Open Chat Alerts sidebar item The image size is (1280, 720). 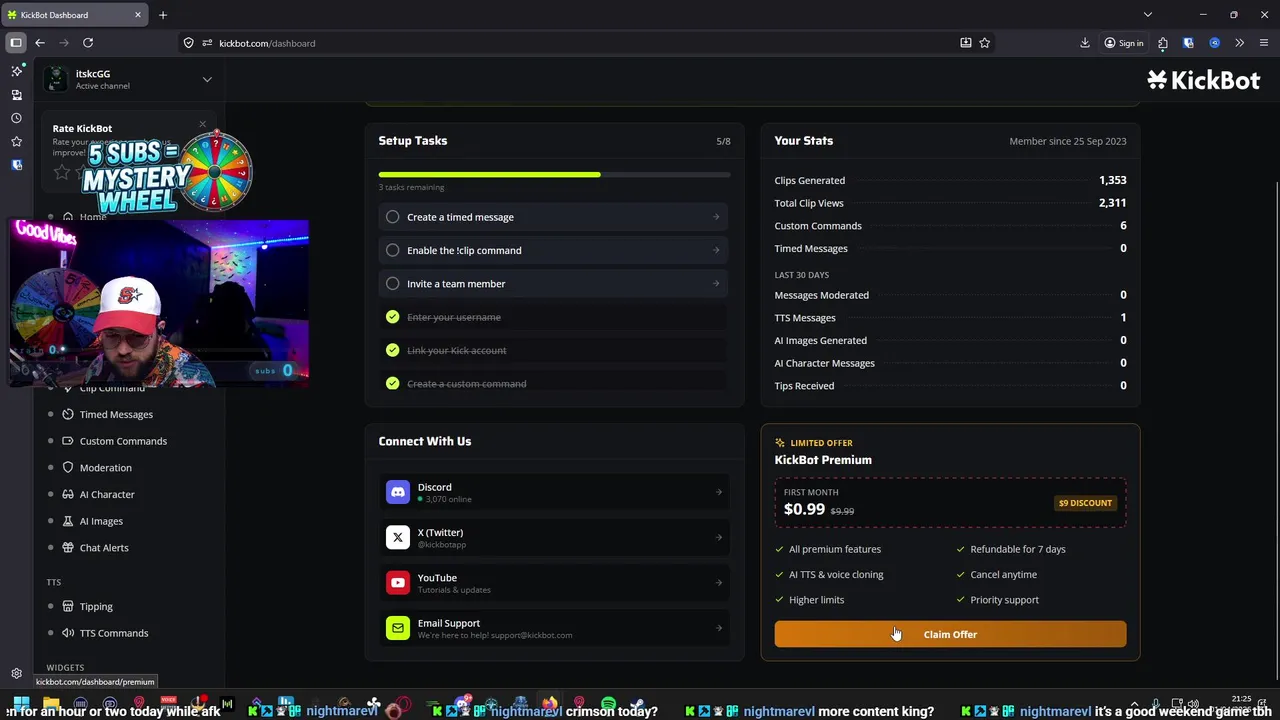104,548
